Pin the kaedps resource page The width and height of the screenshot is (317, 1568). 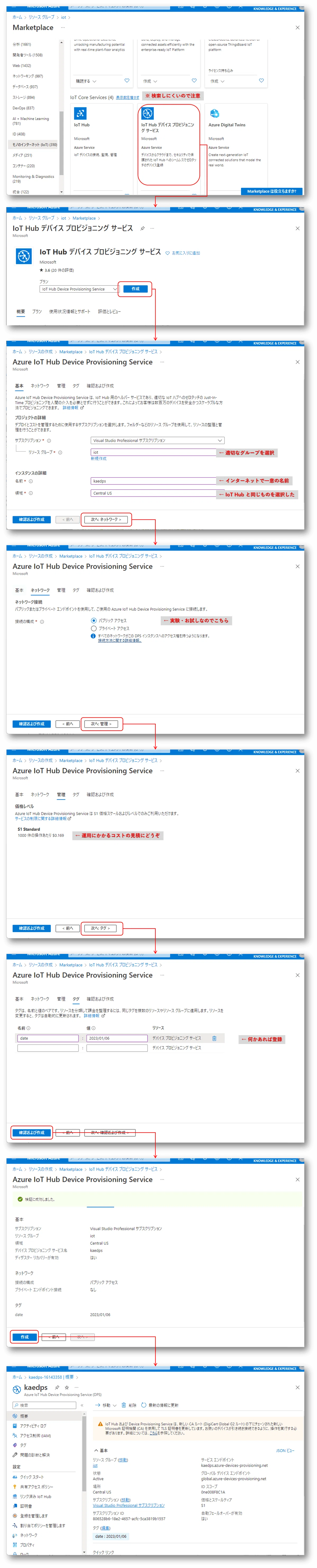(x=57, y=1388)
